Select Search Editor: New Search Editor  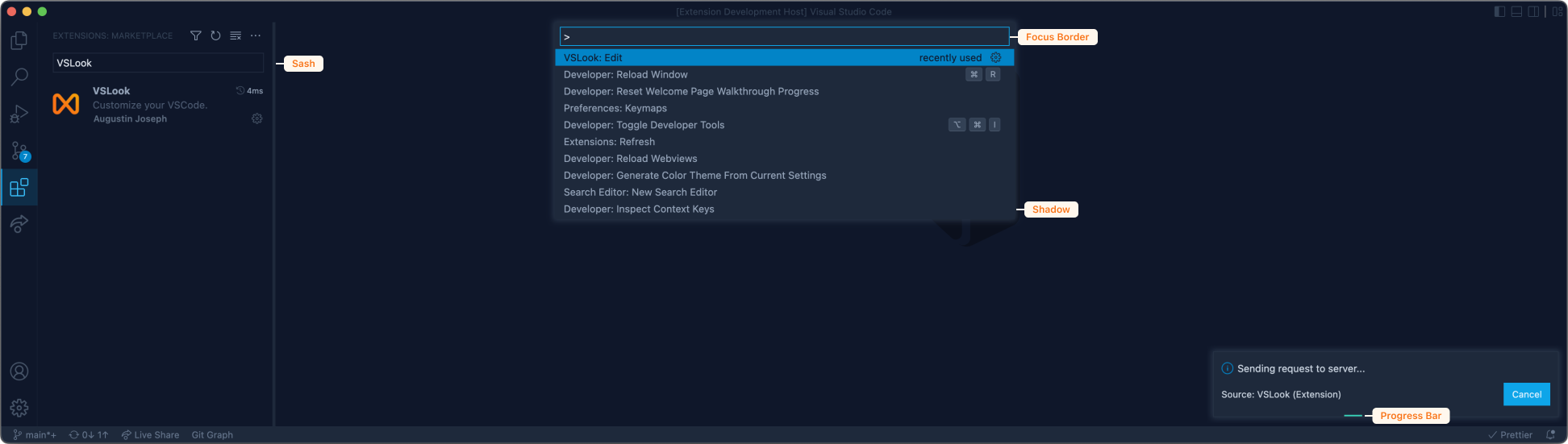(x=784, y=193)
